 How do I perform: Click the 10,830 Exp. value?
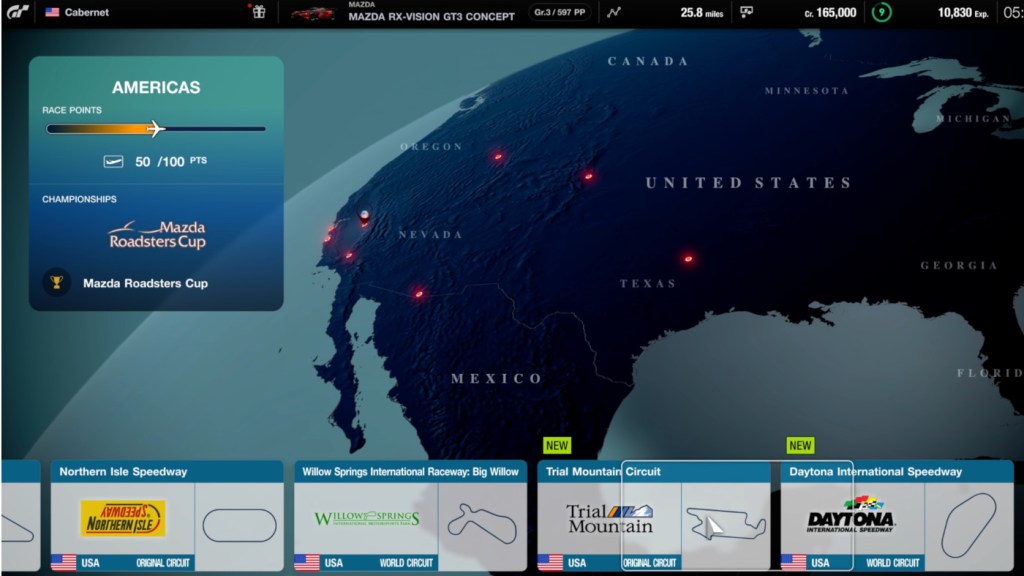click(x=963, y=12)
